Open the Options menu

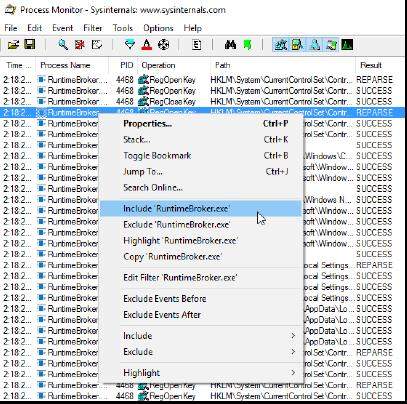click(158, 28)
